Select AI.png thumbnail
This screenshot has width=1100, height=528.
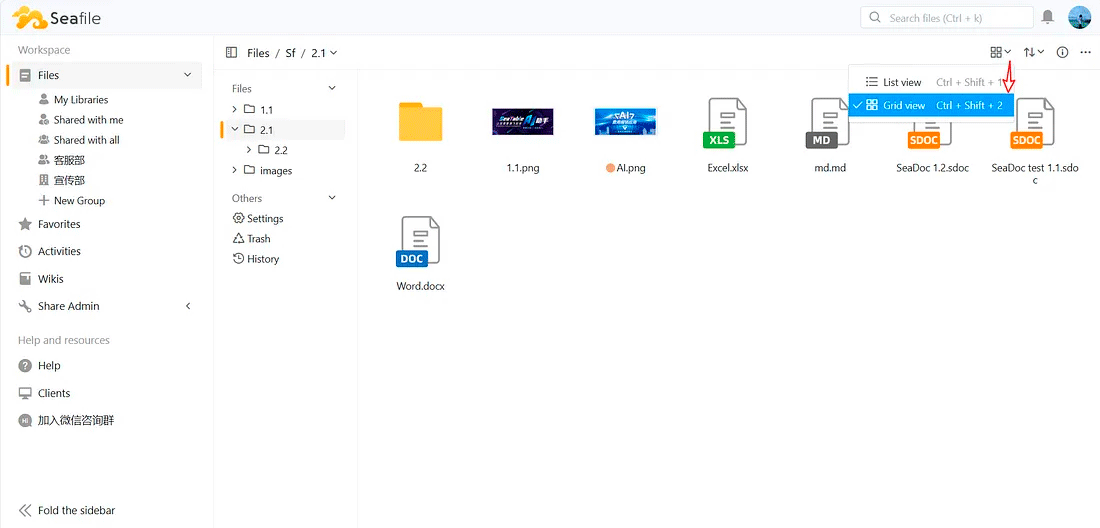point(625,122)
